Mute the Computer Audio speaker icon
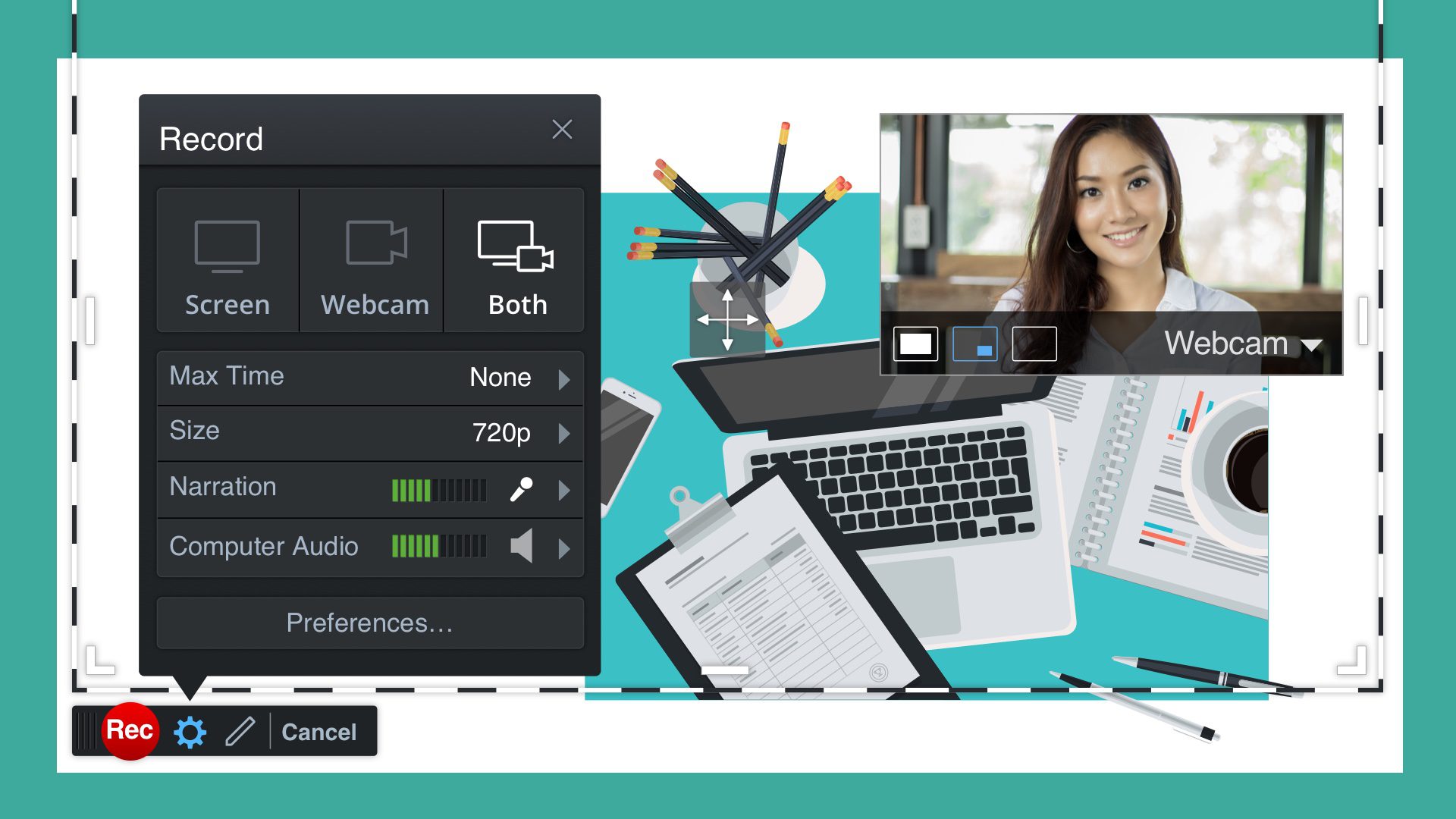The height and width of the screenshot is (819, 1456). click(x=521, y=546)
